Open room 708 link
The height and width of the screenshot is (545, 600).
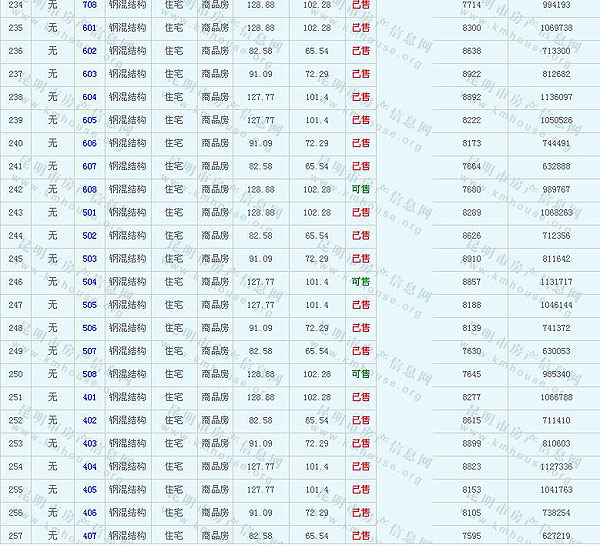90,5
